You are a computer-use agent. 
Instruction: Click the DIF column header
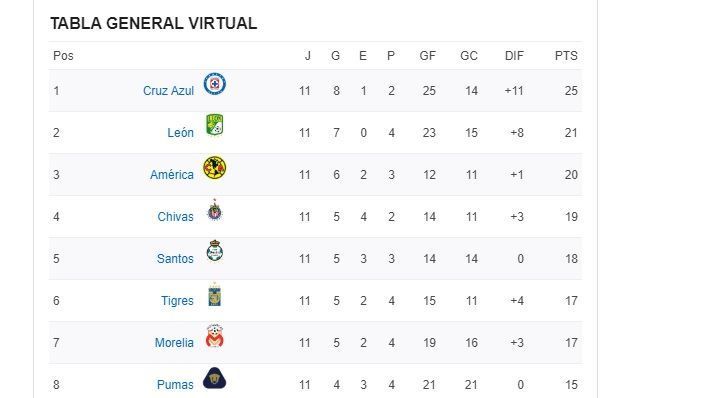(x=514, y=56)
